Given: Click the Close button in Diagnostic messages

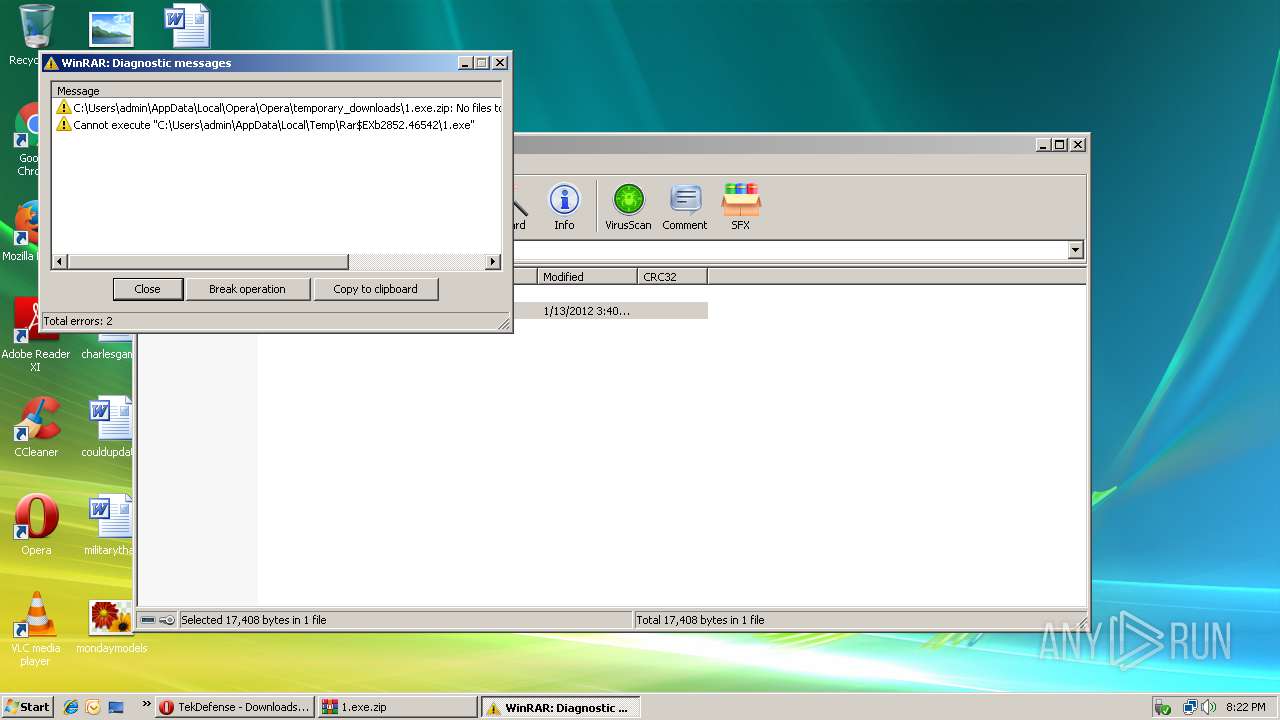Looking at the screenshot, I should [147, 289].
